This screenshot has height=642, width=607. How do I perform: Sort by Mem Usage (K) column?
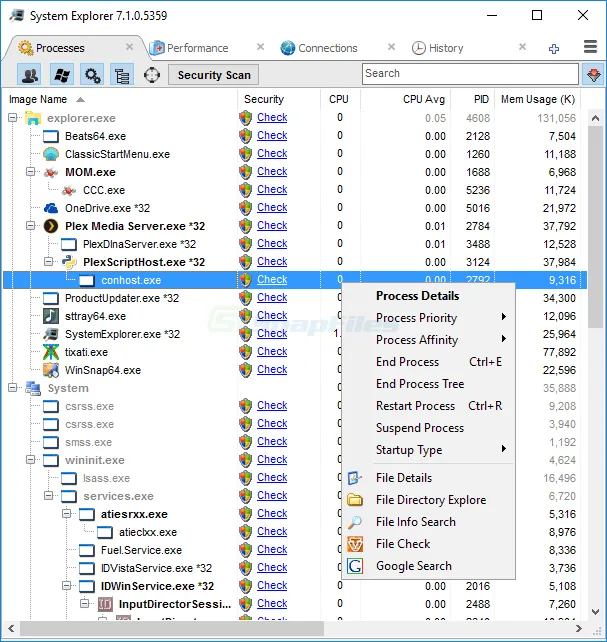pos(538,99)
